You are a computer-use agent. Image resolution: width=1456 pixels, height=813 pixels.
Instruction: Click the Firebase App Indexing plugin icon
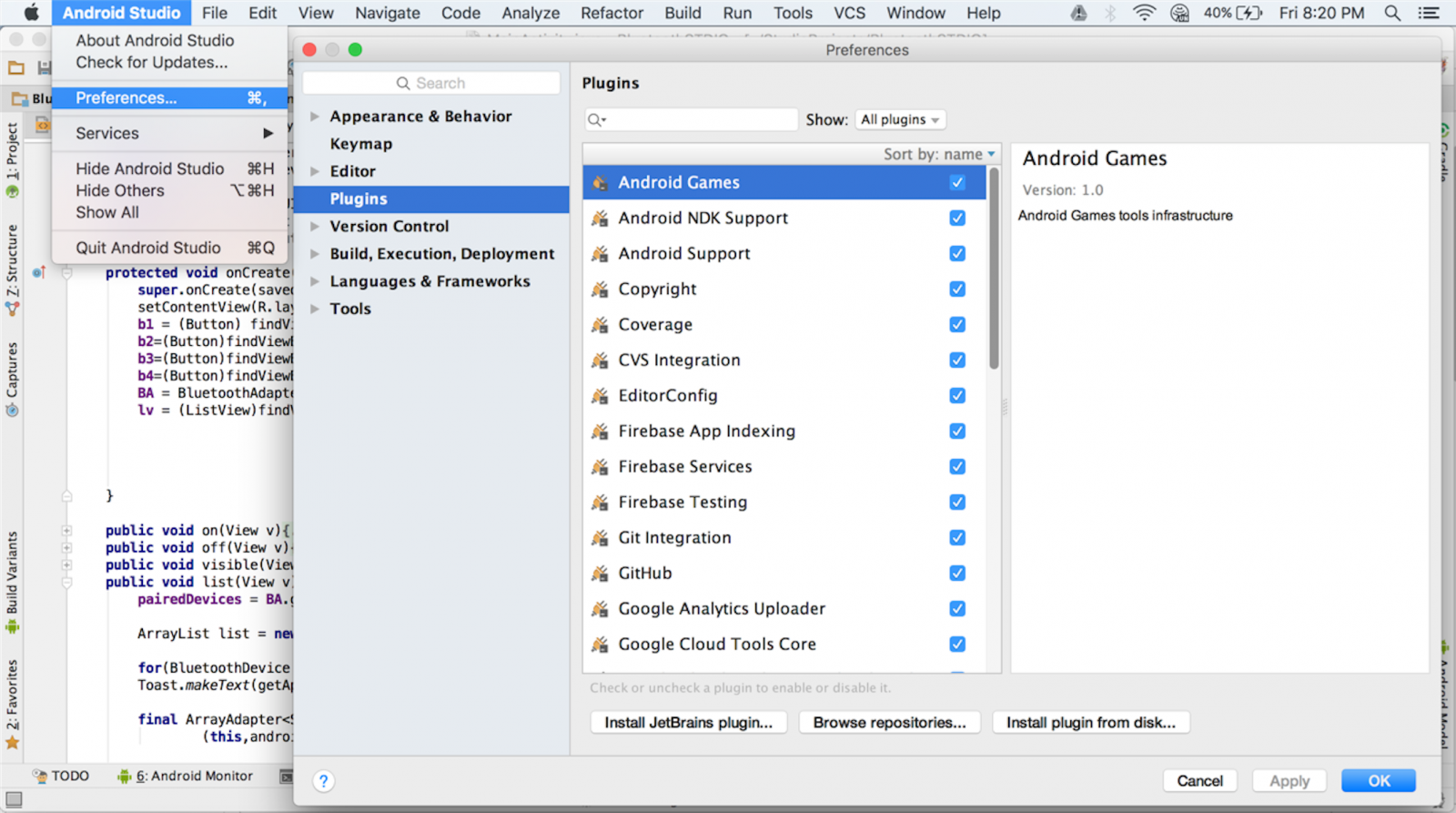click(600, 431)
